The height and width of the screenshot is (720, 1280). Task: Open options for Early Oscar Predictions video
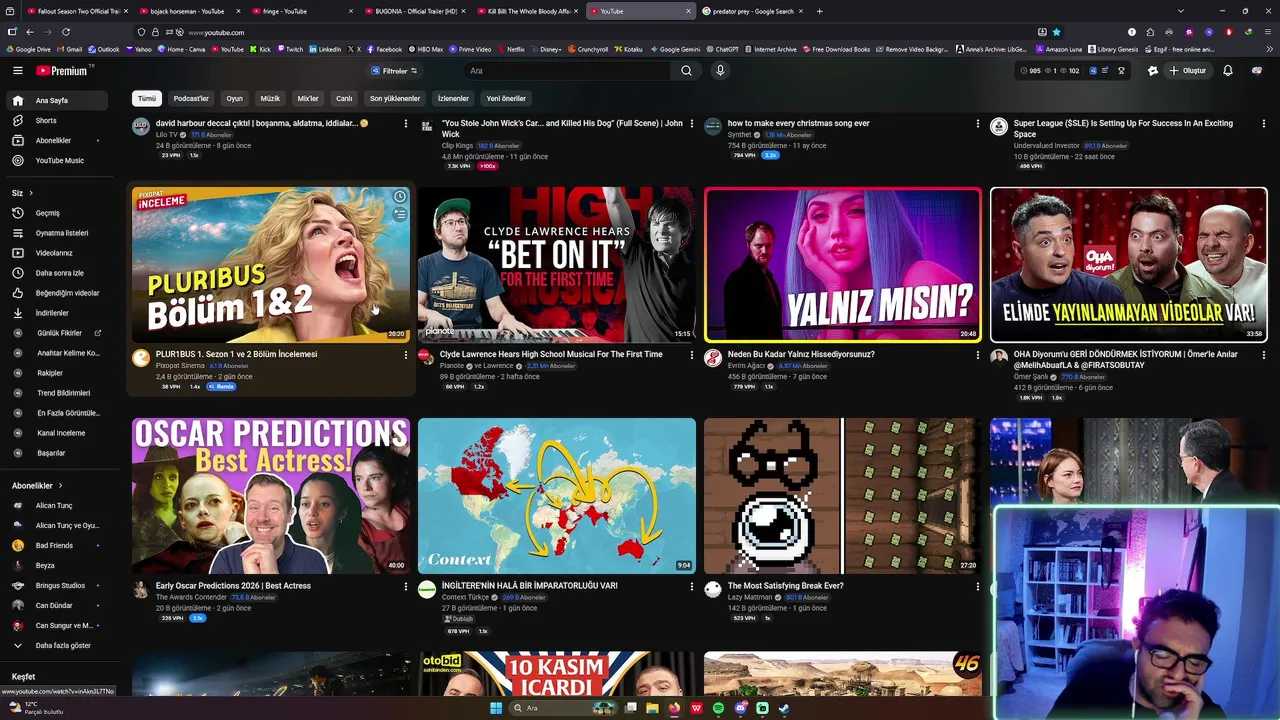[405, 587]
